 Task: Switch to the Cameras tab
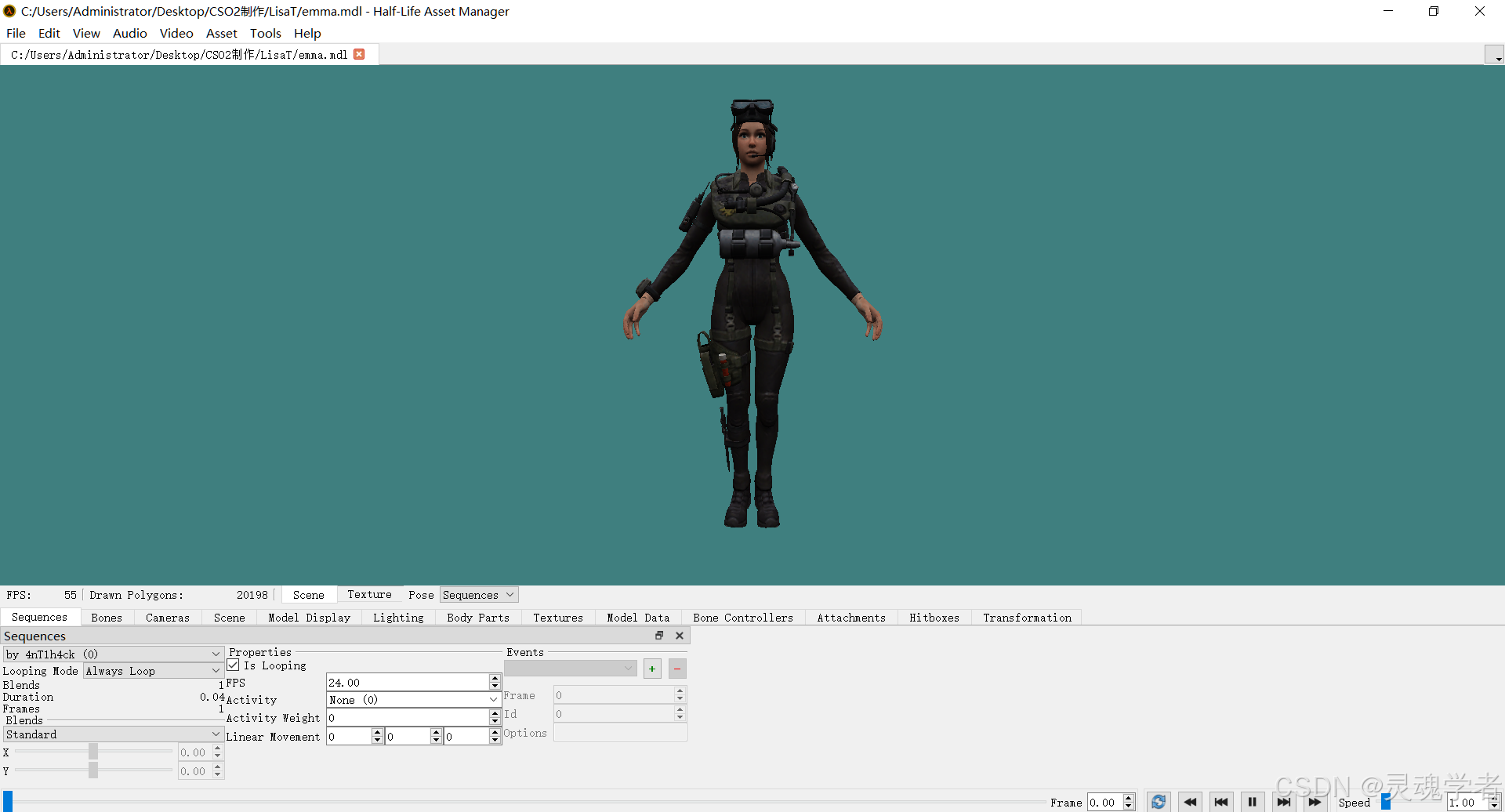coord(168,618)
